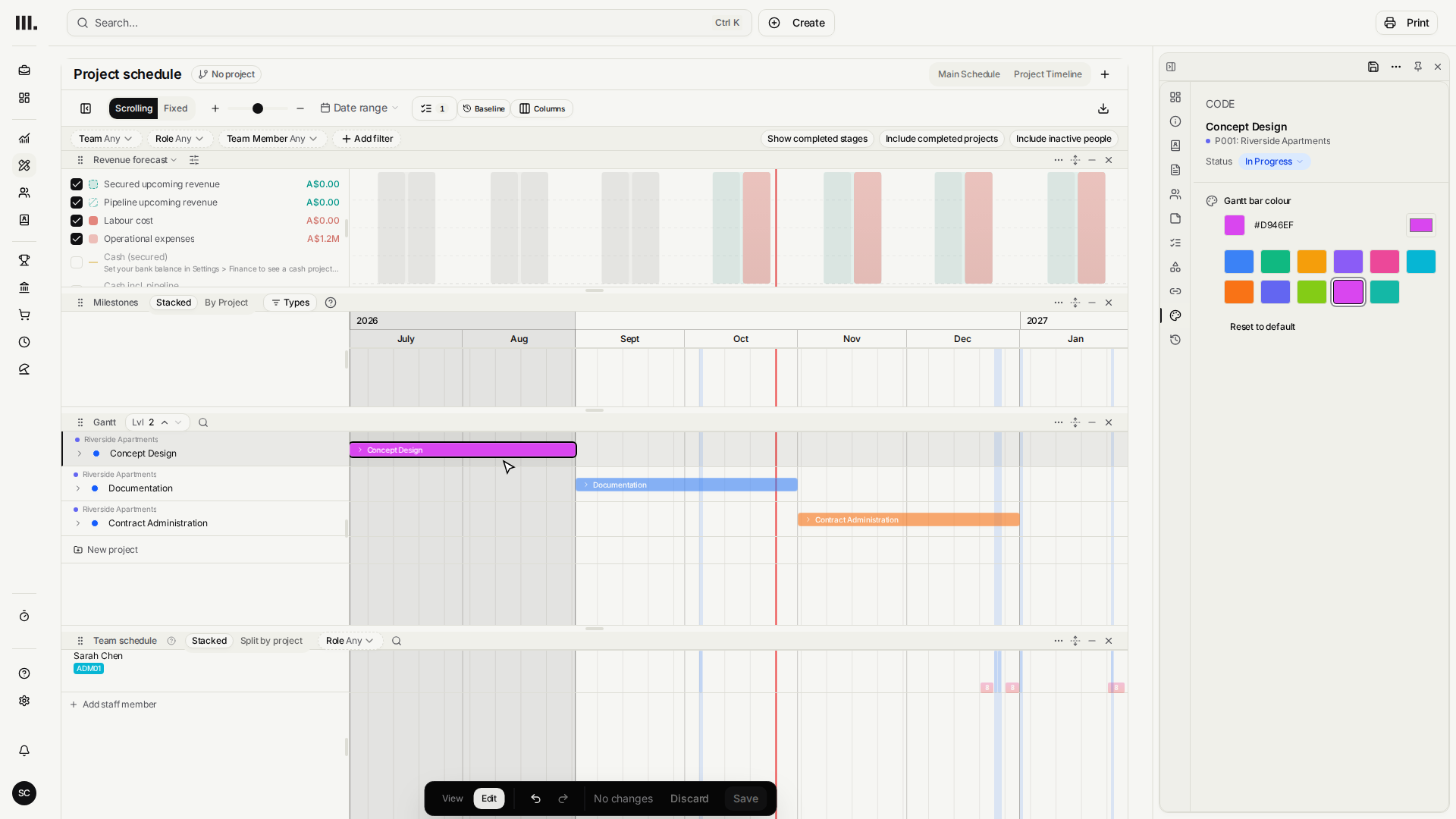Select the orange colour swatch

click(1239, 292)
